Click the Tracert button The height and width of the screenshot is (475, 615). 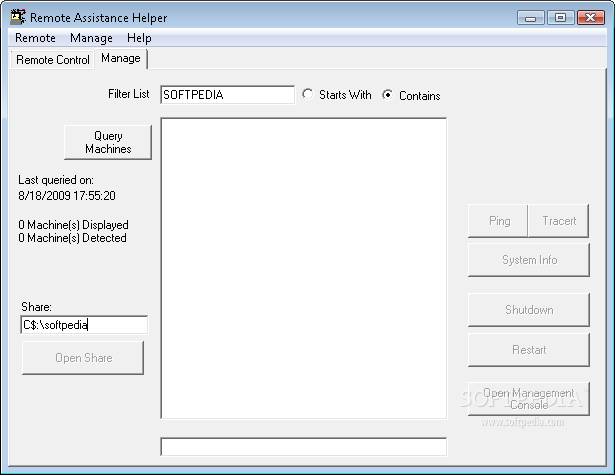coord(559,221)
